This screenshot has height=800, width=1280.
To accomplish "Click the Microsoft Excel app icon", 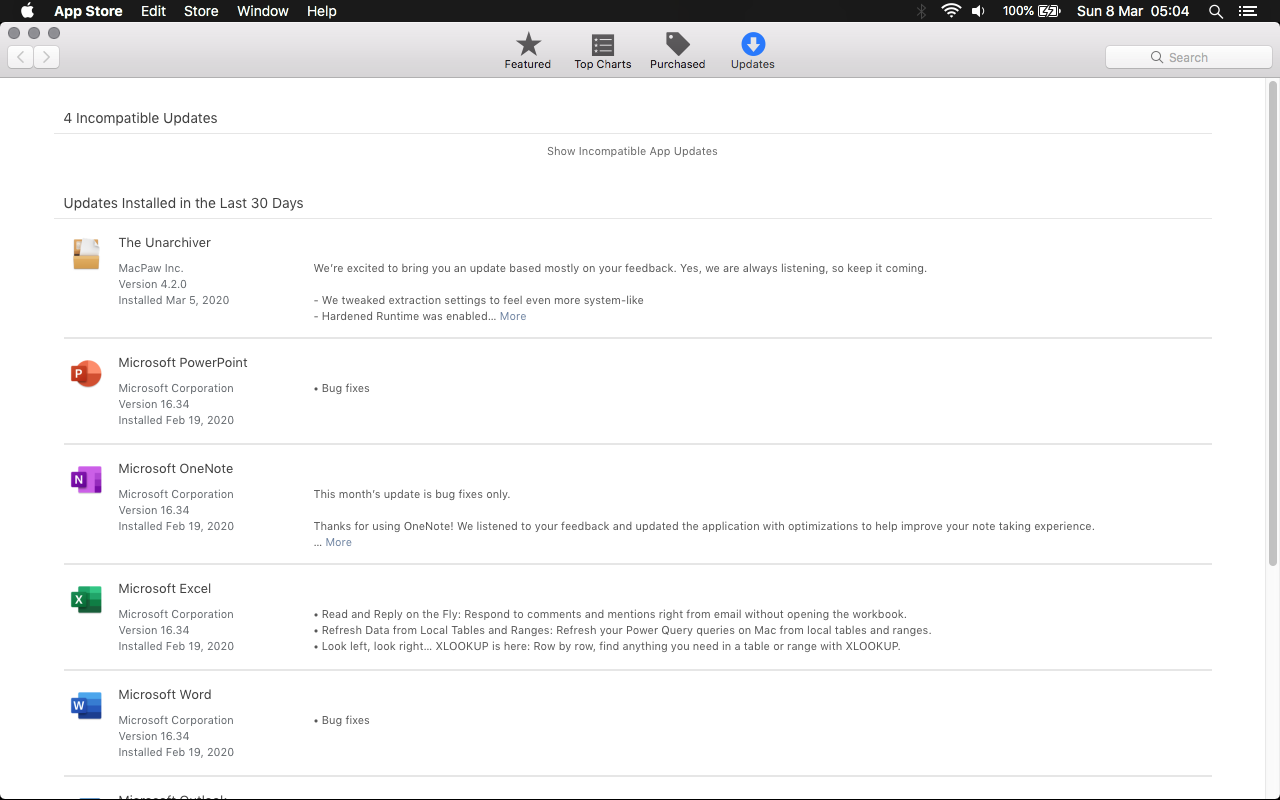I will pos(86,600).
